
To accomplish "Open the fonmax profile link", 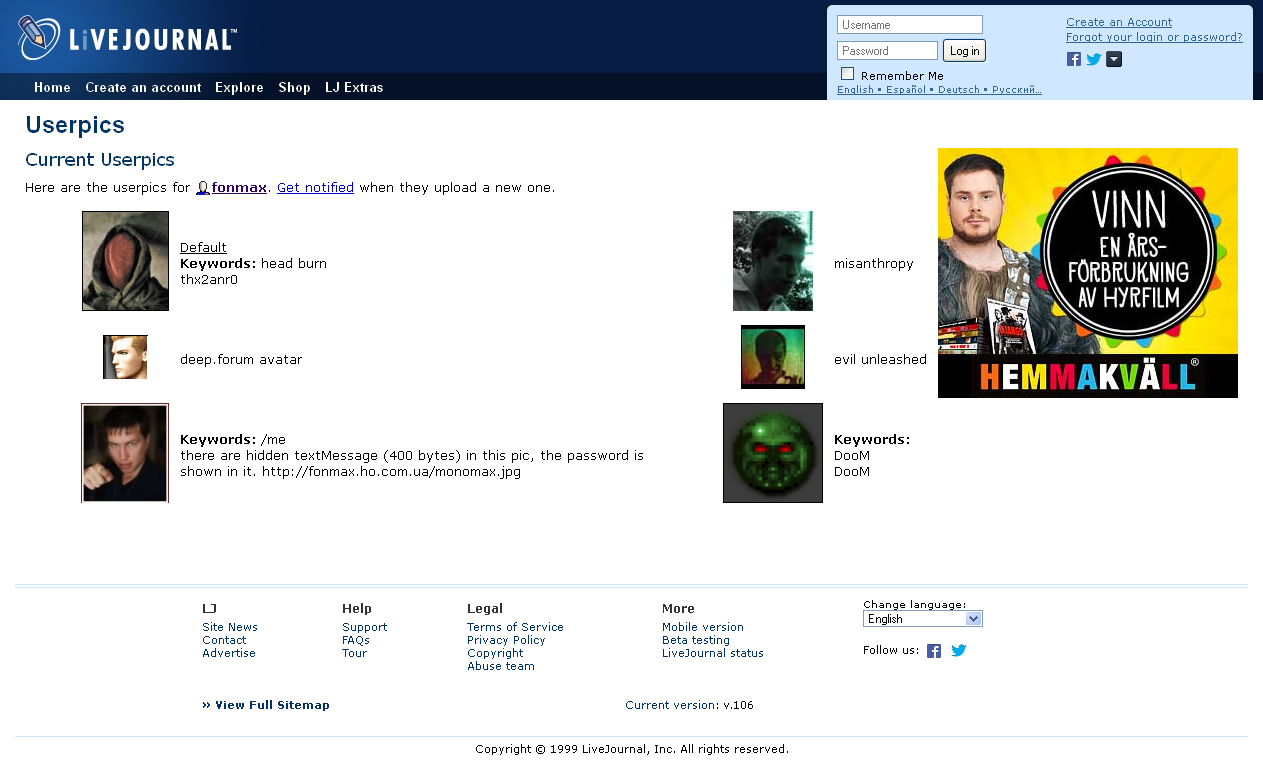I will [239, 187].
